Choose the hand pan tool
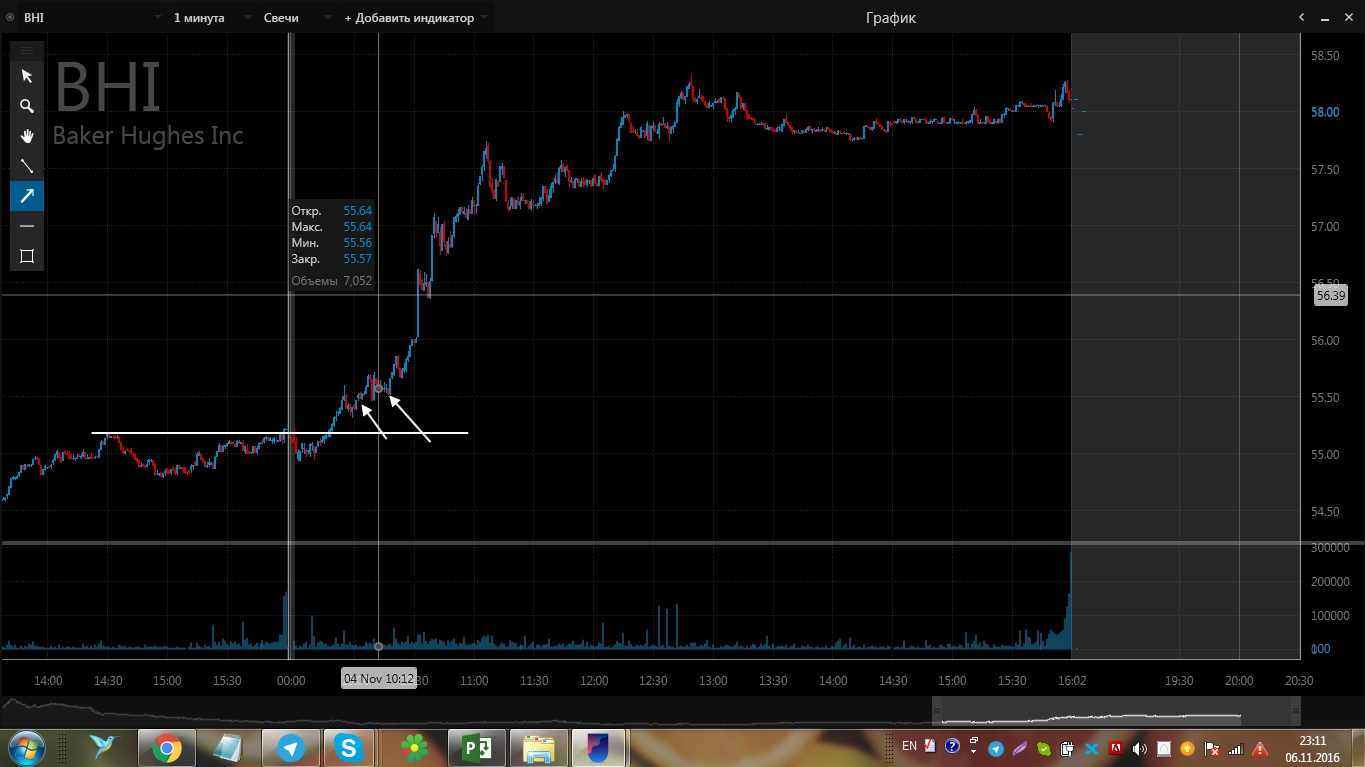This screenshot has width=1365, height=767. [x=27, y=136]
